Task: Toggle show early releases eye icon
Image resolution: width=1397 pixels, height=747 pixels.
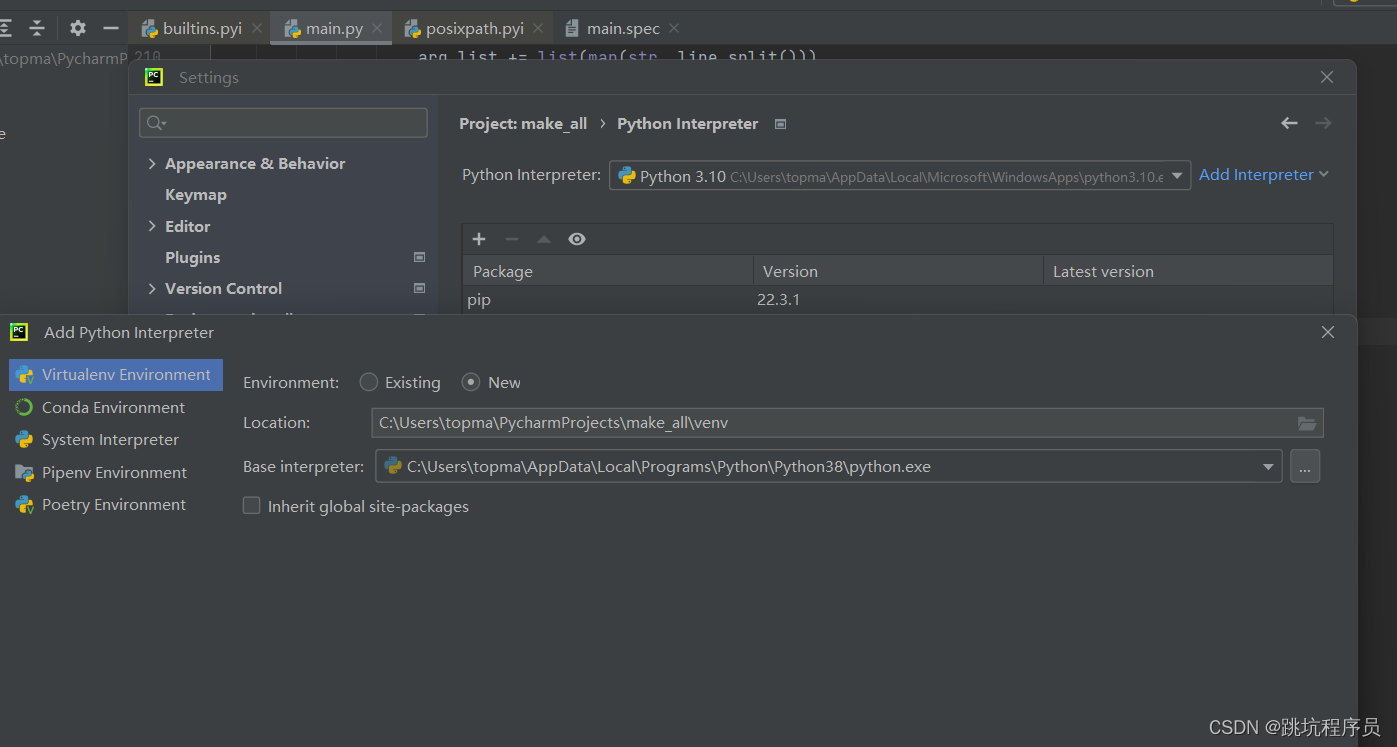Action: 577,239
